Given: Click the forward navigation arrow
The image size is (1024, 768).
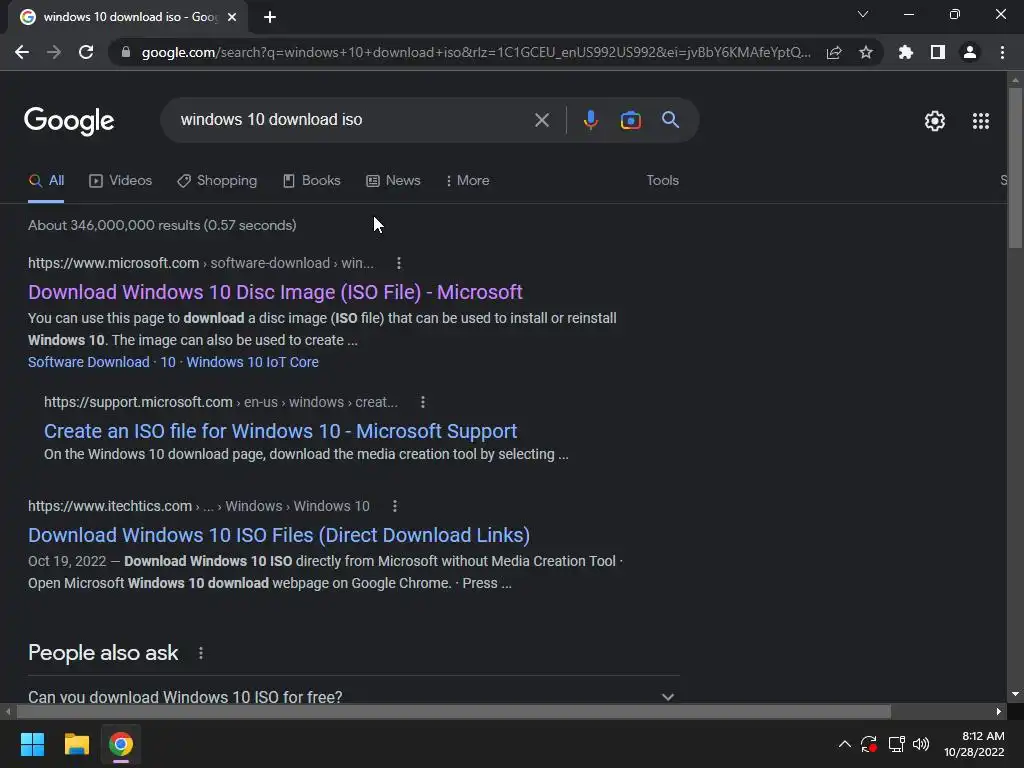Looking at the screenshot, I should click(54, 52).
